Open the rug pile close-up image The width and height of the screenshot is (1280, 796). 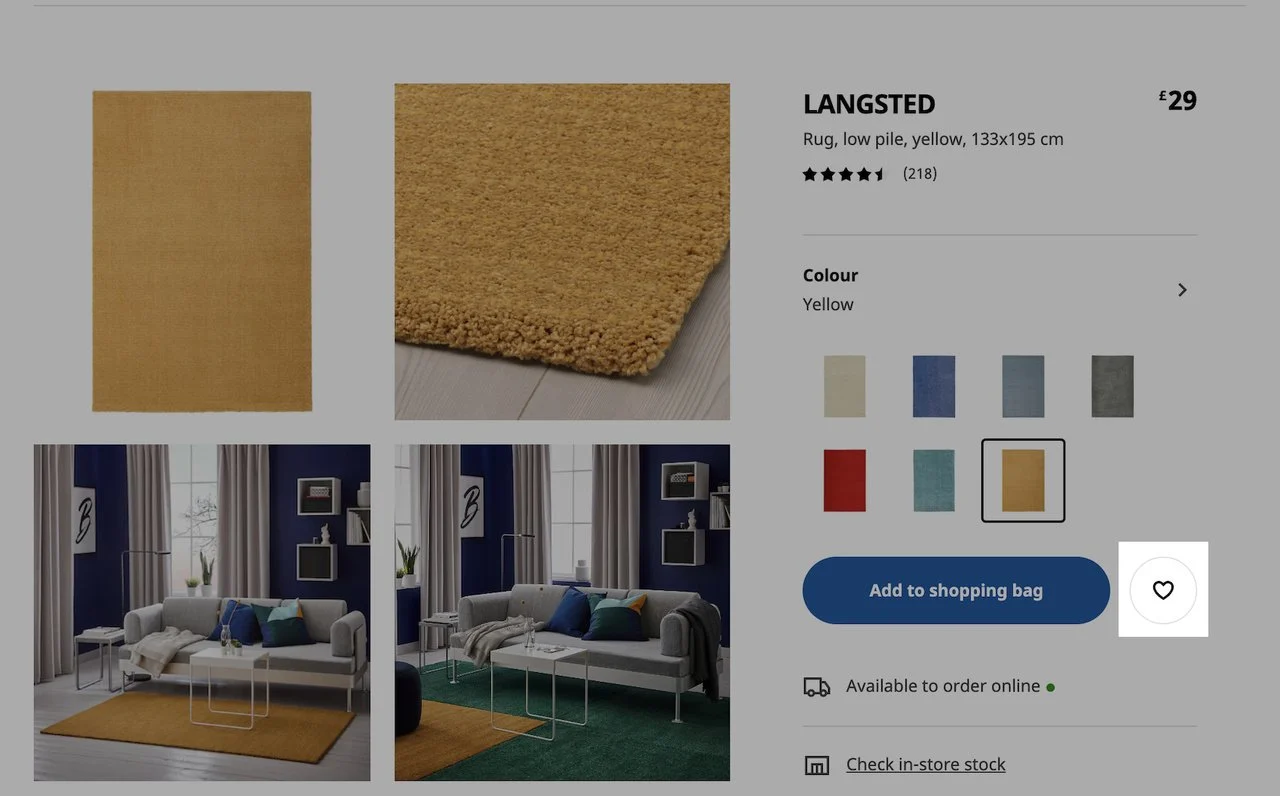562,251
